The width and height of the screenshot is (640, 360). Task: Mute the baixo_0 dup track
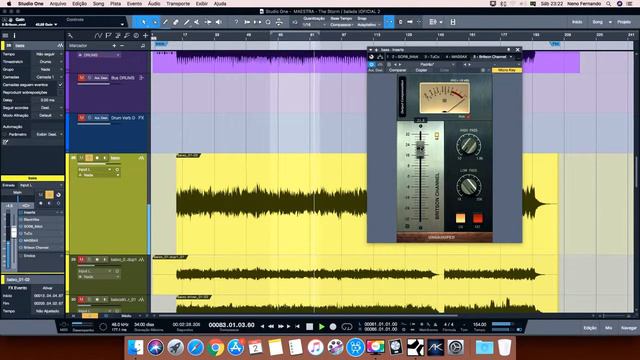[x=81, y=260]
